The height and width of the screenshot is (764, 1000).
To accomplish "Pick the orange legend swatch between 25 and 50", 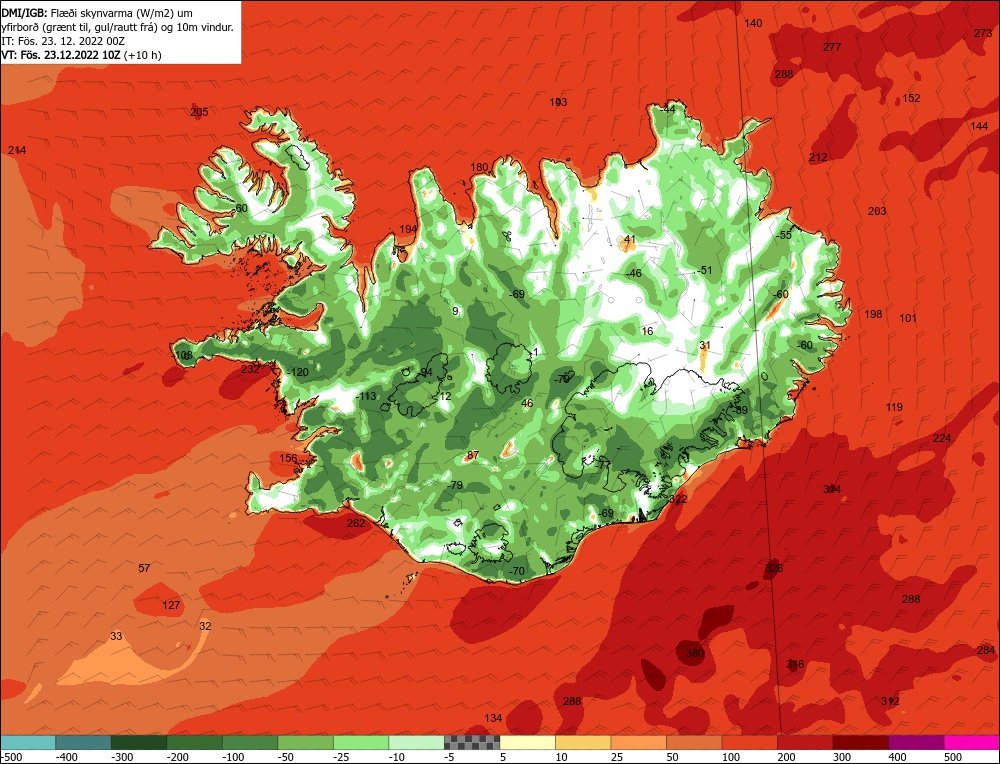I will [638, 742].
